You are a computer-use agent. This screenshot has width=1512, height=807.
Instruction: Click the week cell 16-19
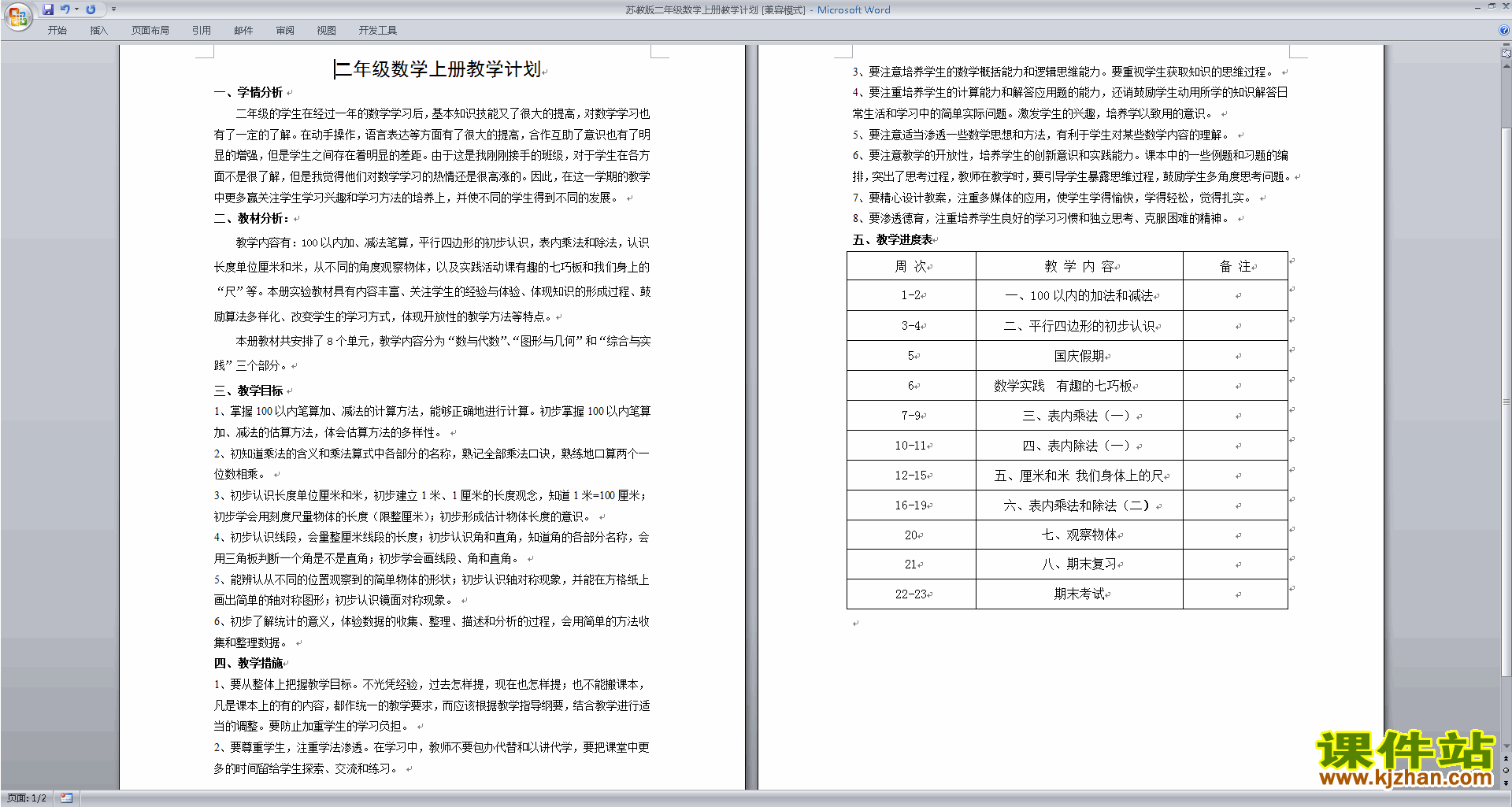point(911,505)
